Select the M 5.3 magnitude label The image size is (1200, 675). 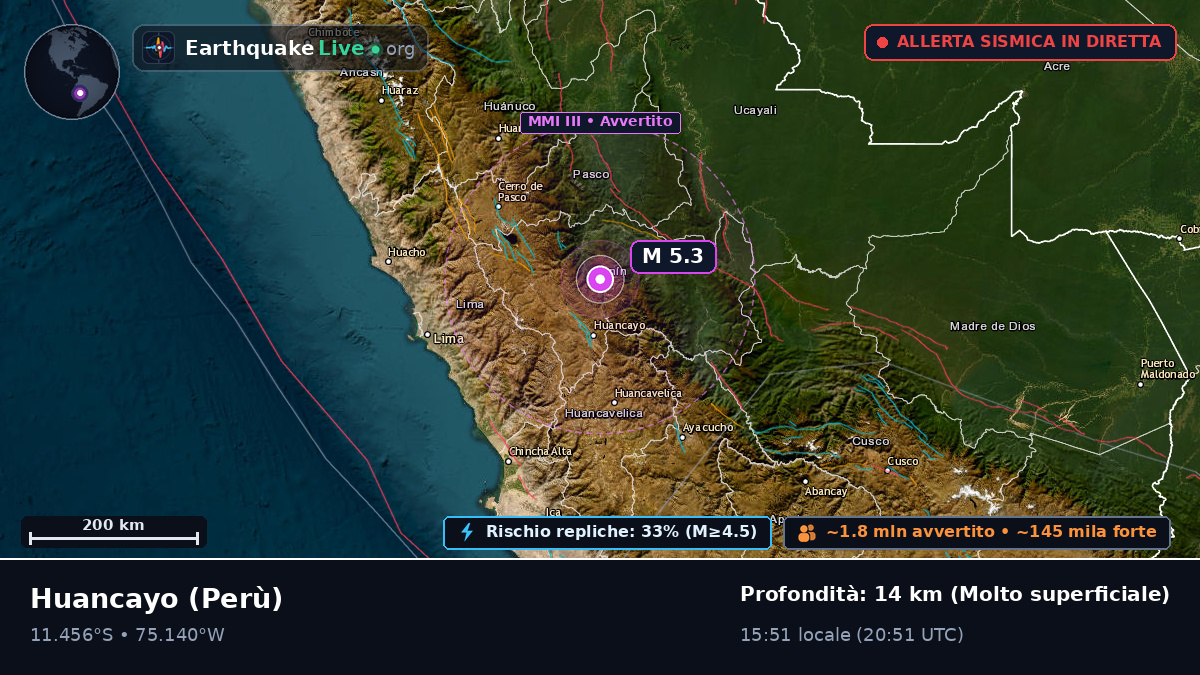[673, 256]
